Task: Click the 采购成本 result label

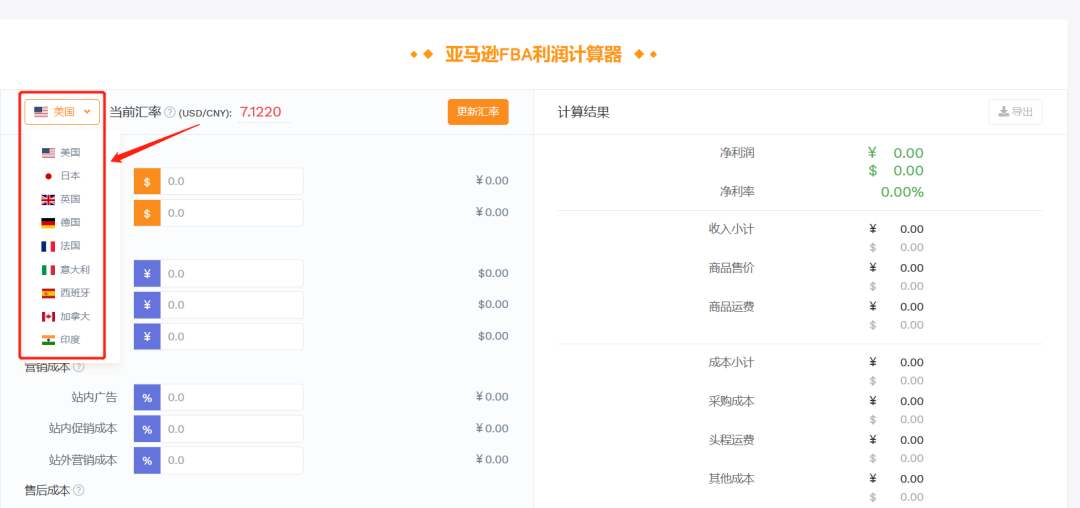Action: tap(731, 401)
